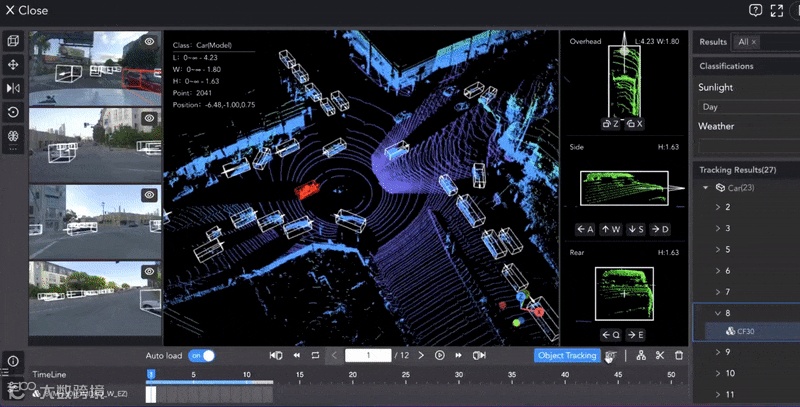Viewport: 800px width, 407px height.
Task: Open the Sunlight Day dropdown
Action: [748, 107]
